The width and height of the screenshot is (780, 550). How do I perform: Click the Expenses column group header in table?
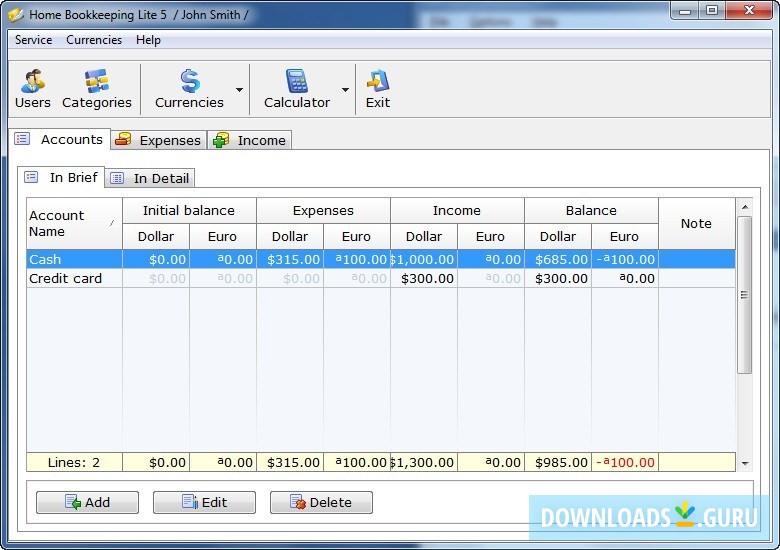tap(323, 210)
